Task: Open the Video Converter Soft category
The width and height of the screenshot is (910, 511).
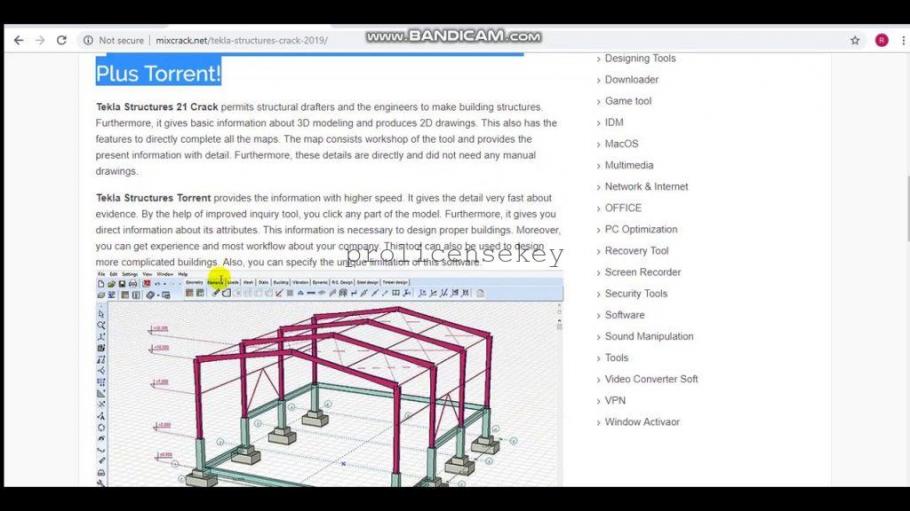Action: (651, 379)
